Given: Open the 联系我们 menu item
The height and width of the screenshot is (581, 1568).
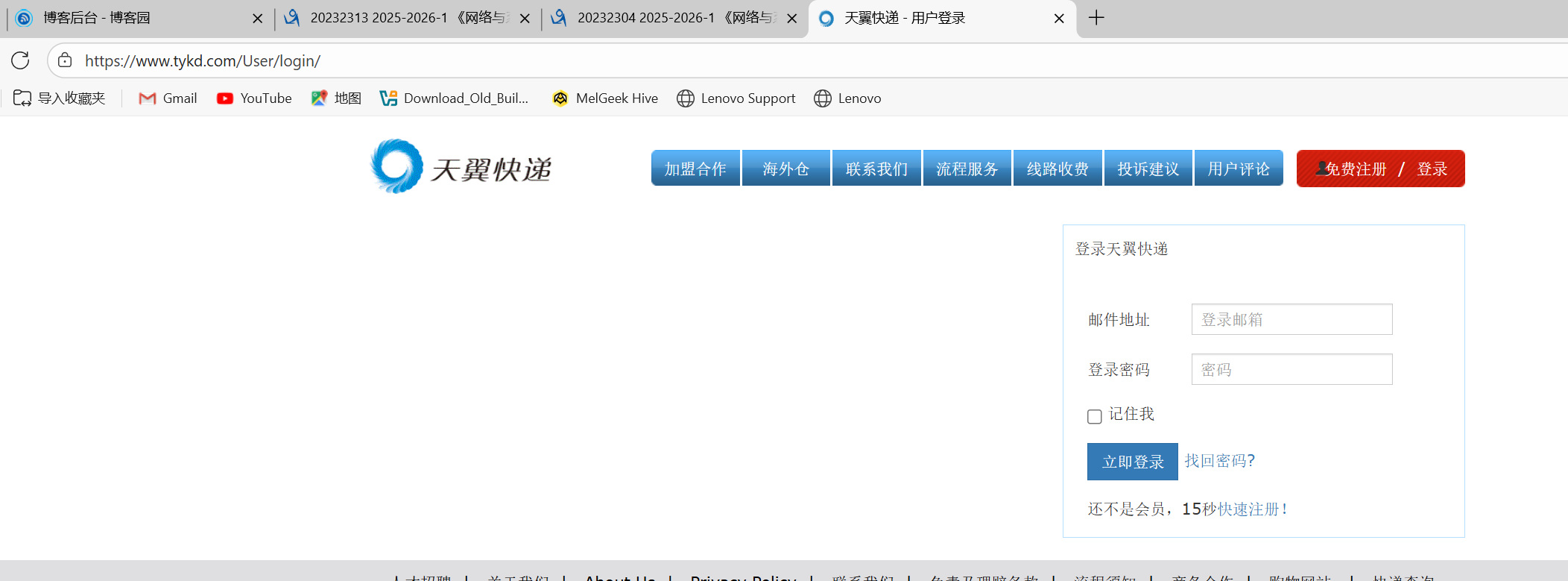Looking at the screenshot, I should pyautogui.click(x=876, y=169).
